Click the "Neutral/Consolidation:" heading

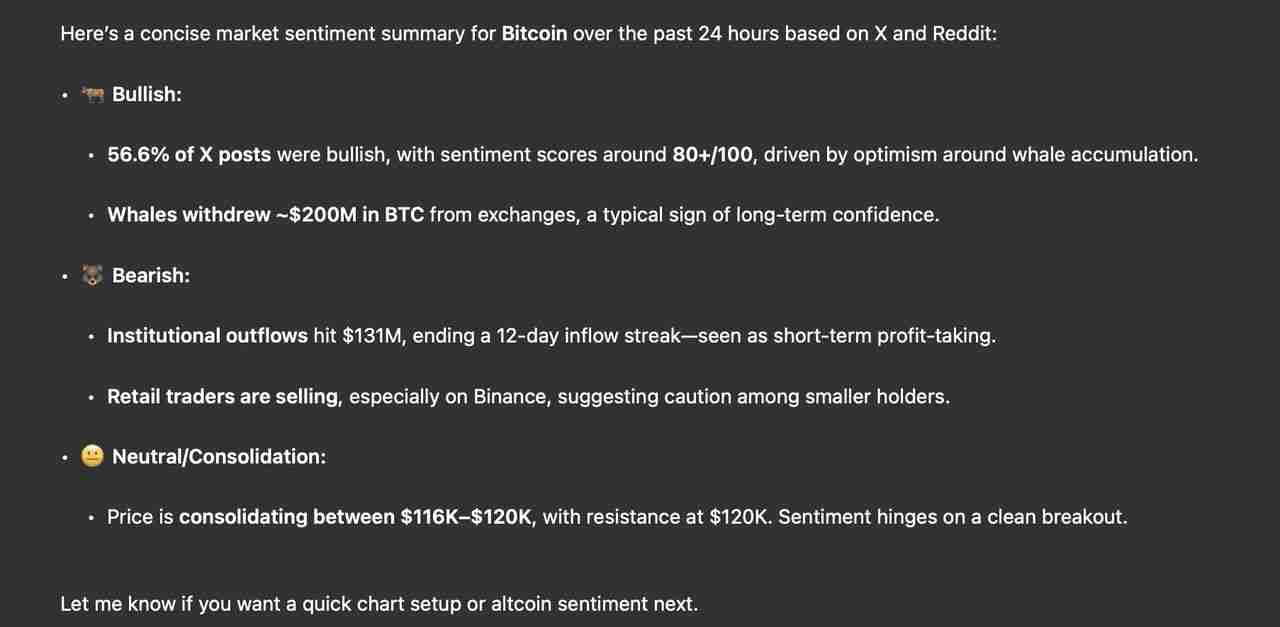coord(219,457)
